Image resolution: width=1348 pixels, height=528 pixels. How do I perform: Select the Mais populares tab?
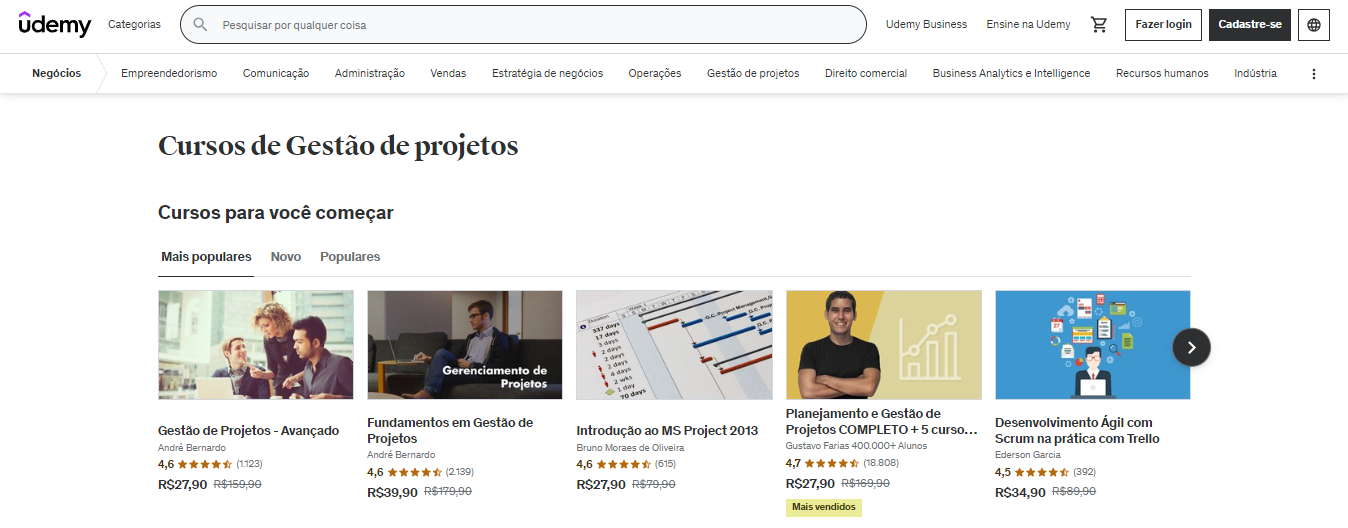(206, 257)
